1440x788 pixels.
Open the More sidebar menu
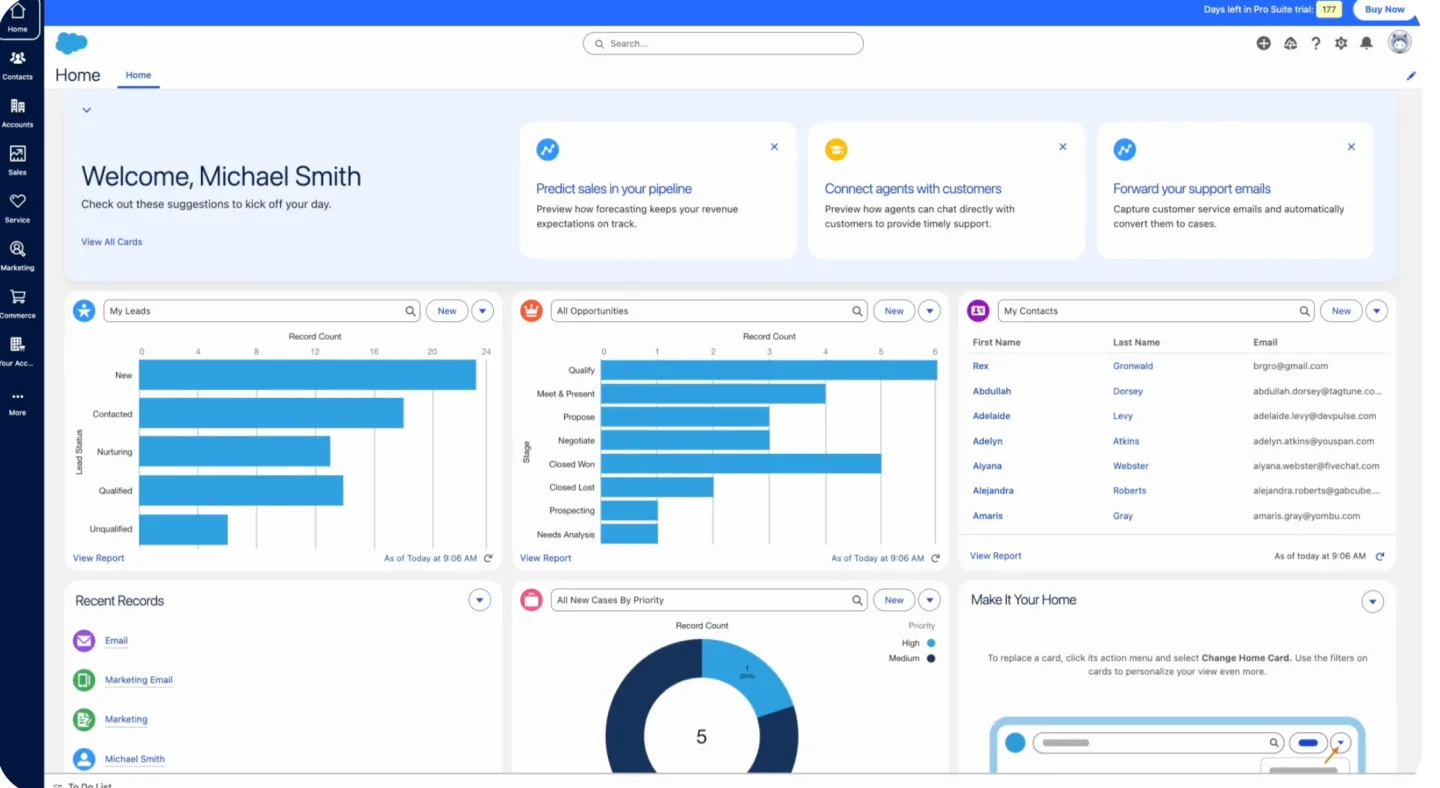pos(18,403)
